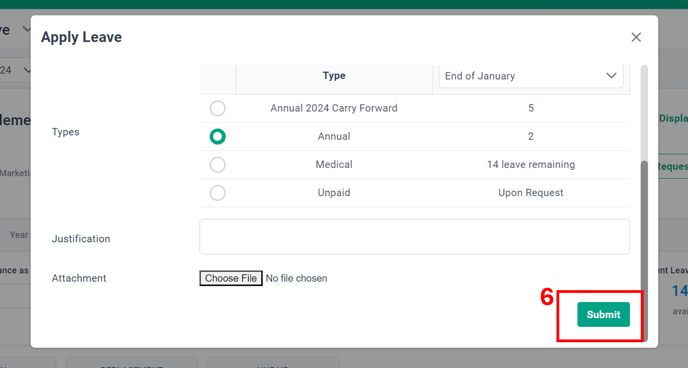688x368 pixels.
Task: Click the No file chosen text
Action: pyautogui.click(x=296, y=279)
